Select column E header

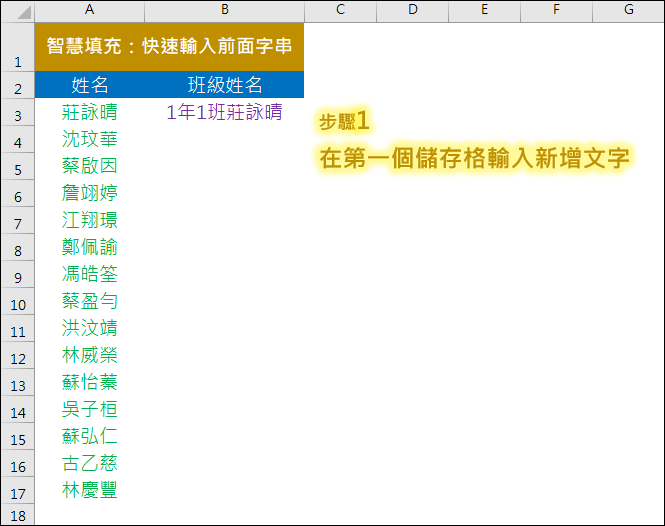tap(484, 11)
